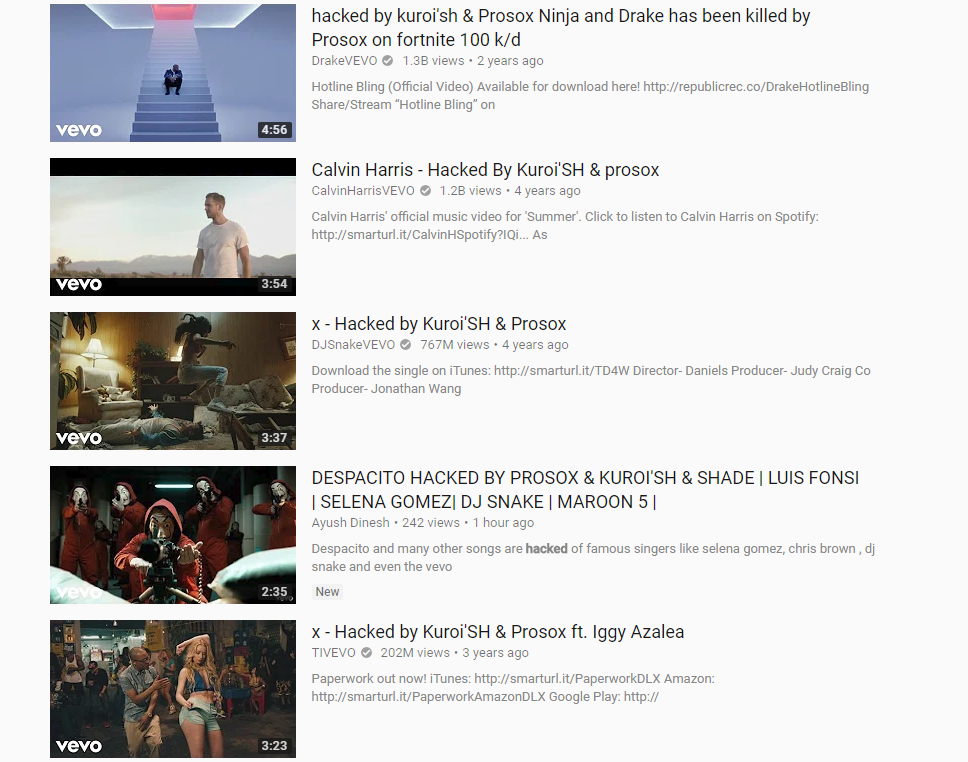Screen dimensions: 968x762
Task: Open the CalvinHarrisVEVO channel link
Action: coord(363,190)
